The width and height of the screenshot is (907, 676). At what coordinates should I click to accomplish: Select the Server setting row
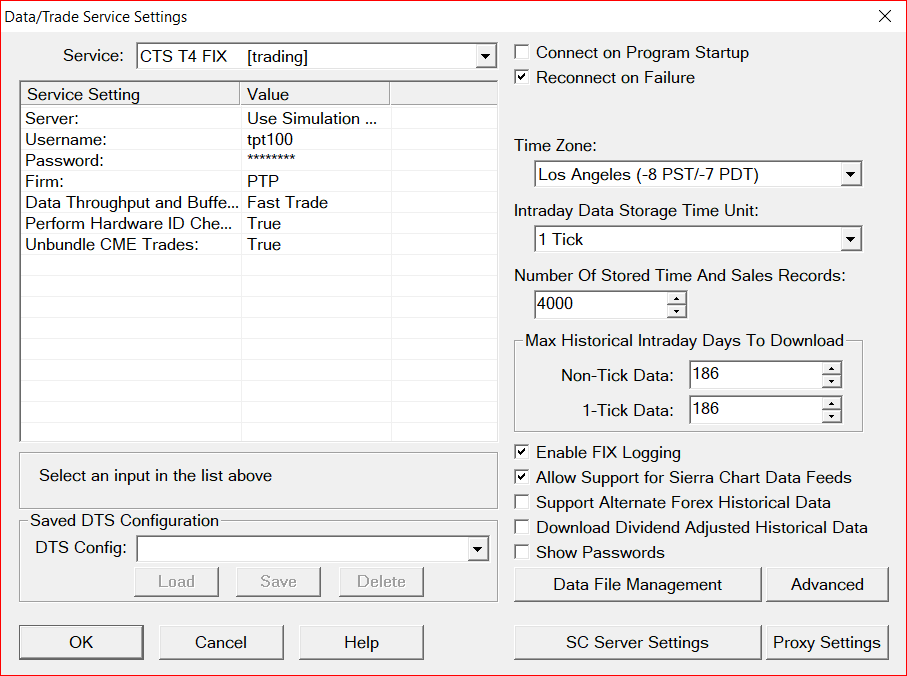point(259,118)
